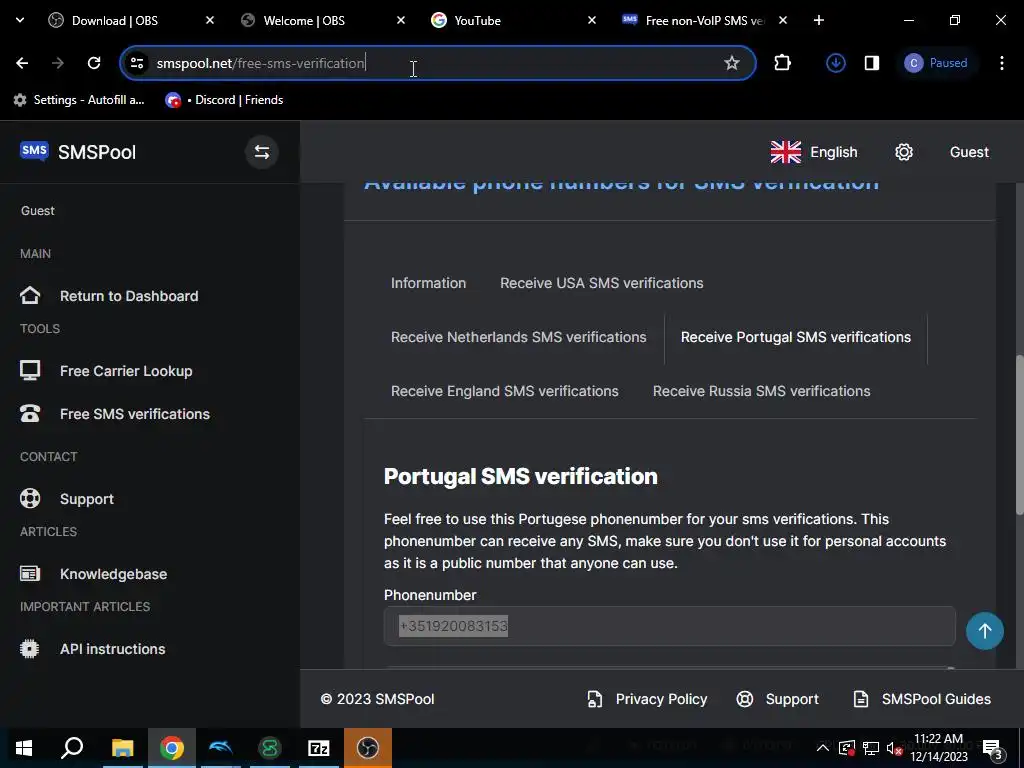Select Receive USA SMS verifications tab
1024x768 pixels.
pos(601,283)
